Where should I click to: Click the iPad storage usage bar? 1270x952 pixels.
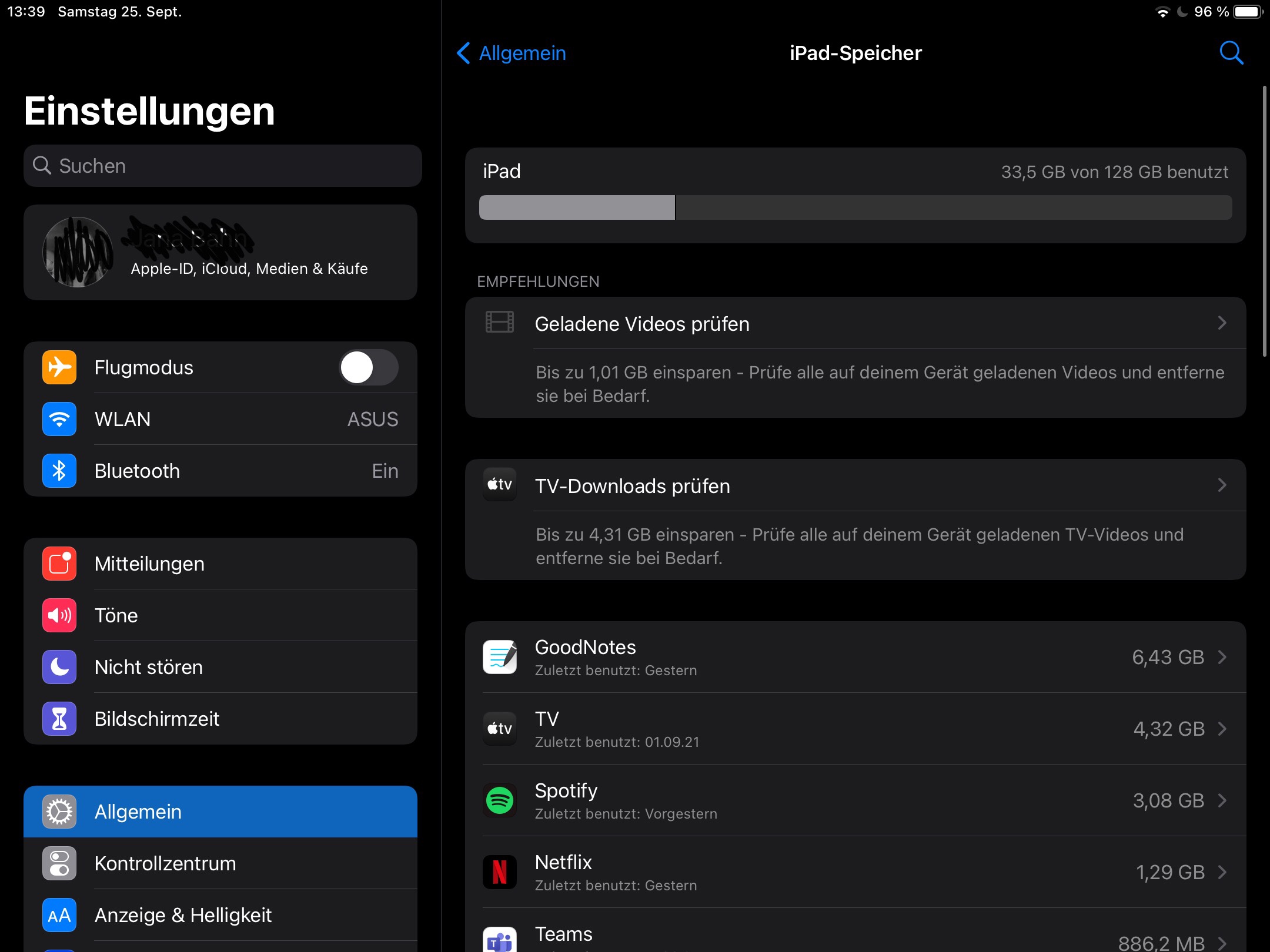[x=855, y=208]
